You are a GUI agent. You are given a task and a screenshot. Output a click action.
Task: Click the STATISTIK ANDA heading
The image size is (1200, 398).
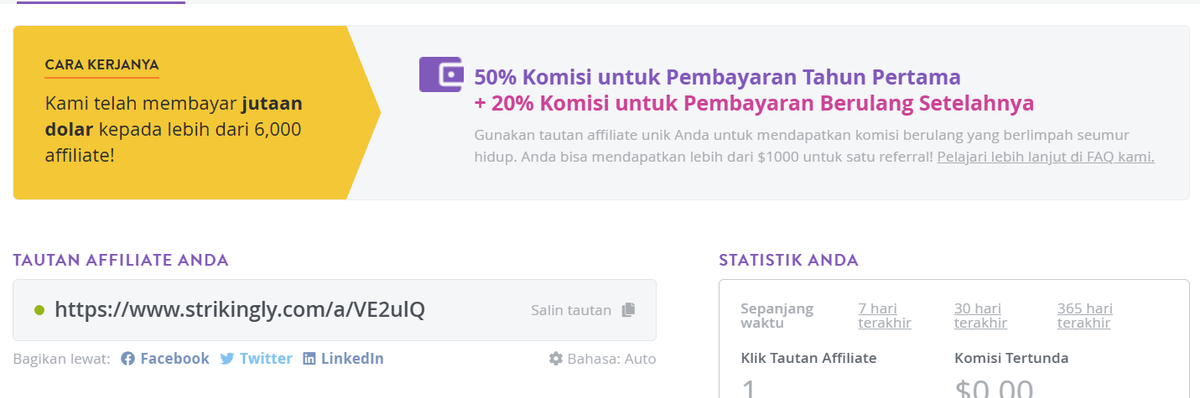click(x=788, y=260)
